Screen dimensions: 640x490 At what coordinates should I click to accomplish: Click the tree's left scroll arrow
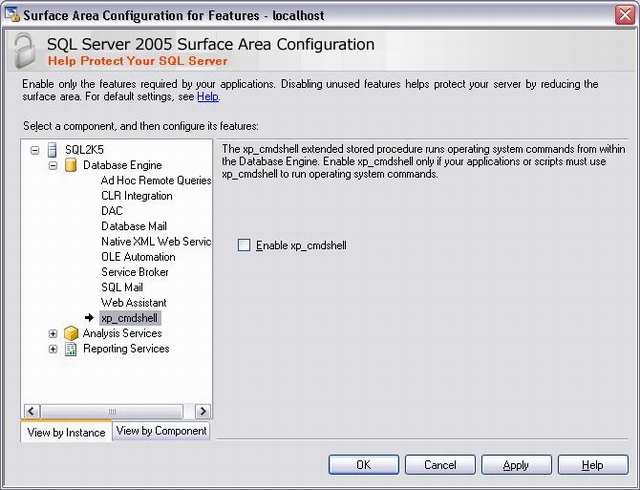pyautogui.click(x=32, y=411)
